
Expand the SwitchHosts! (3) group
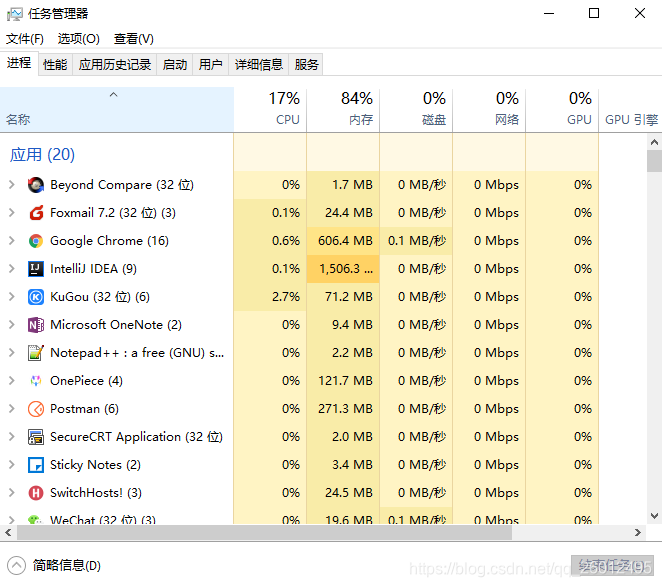click(x=12, y=492)
